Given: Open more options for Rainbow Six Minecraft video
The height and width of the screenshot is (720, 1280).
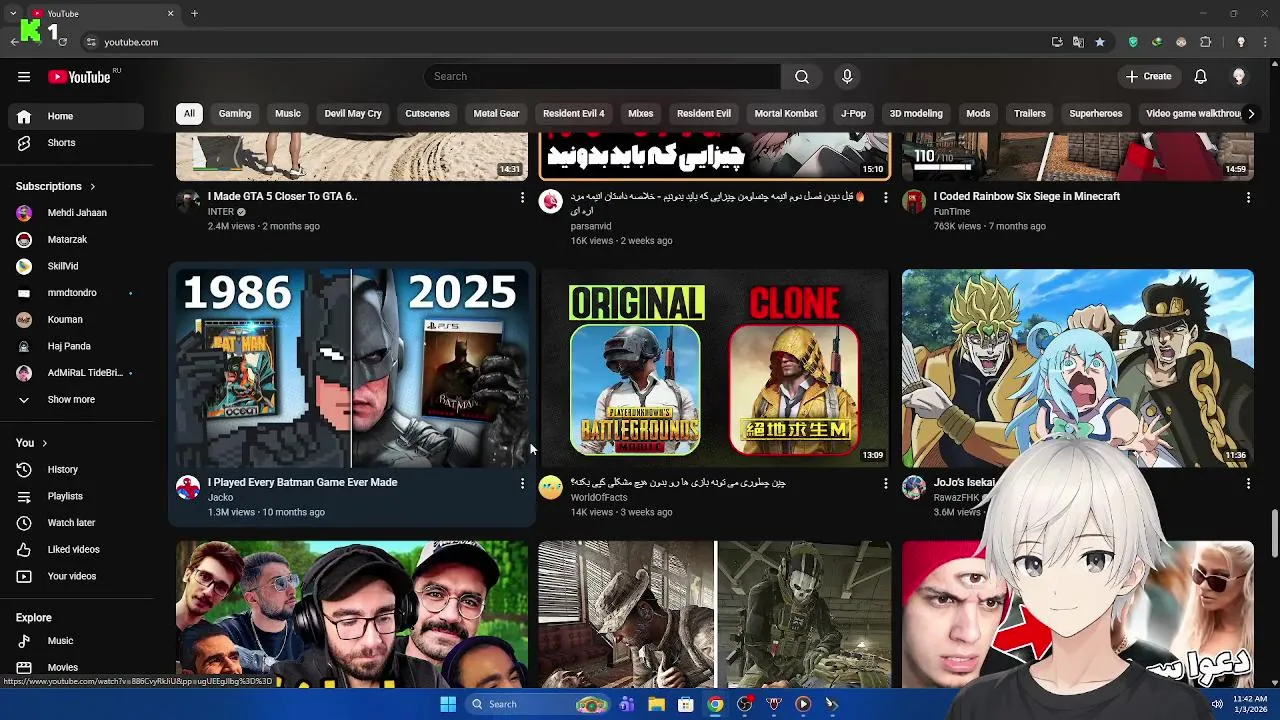Looking at the screenshot, I should tap(1248, 198).
